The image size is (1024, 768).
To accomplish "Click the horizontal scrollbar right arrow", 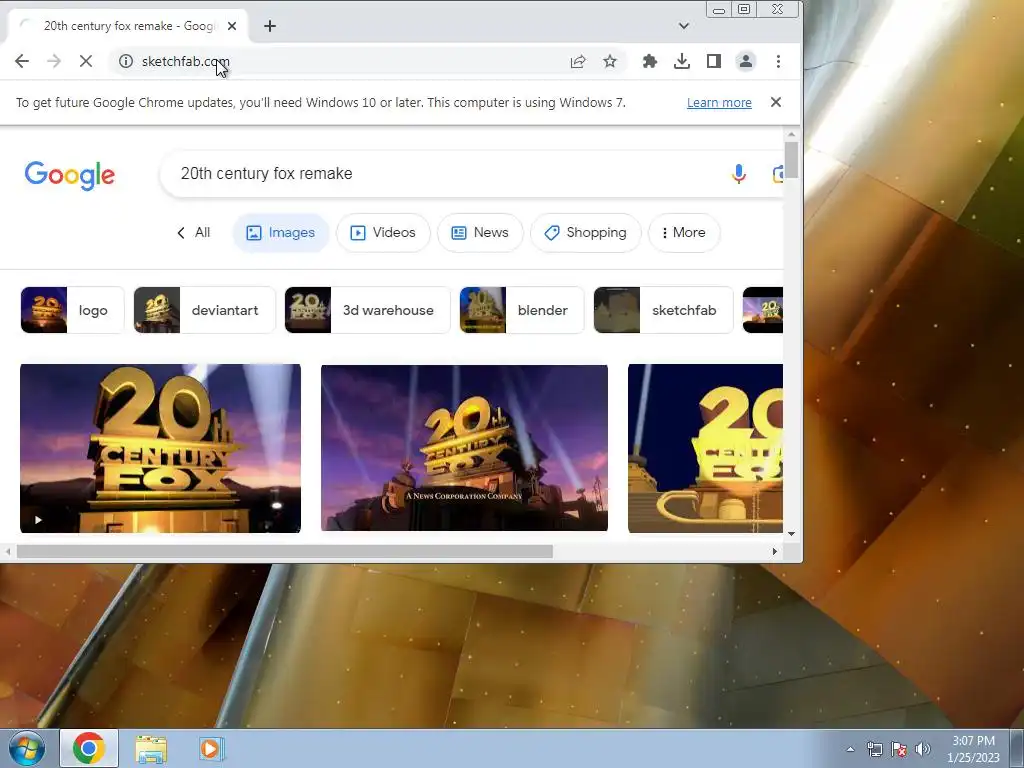I will (775, 551).
